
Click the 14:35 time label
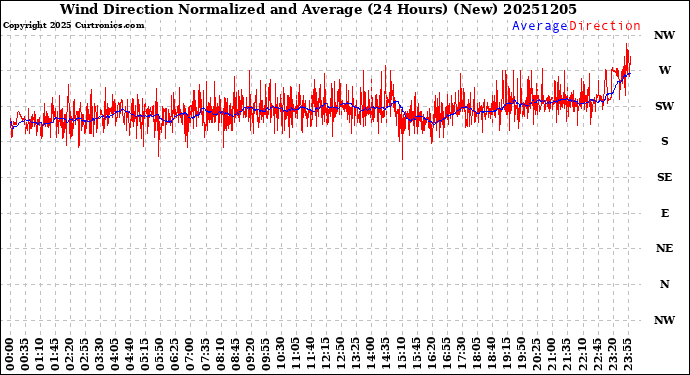tap(385, 354)
